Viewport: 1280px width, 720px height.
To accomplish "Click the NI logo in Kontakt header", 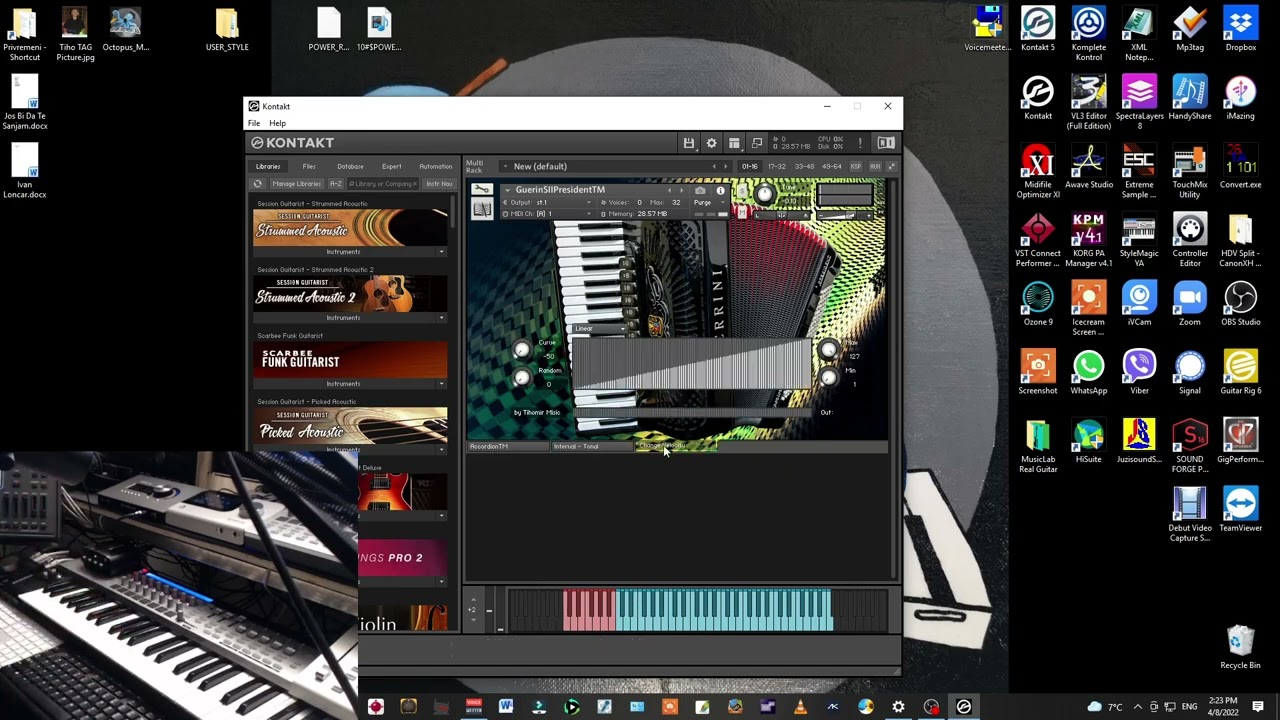I will pos(886,143).
